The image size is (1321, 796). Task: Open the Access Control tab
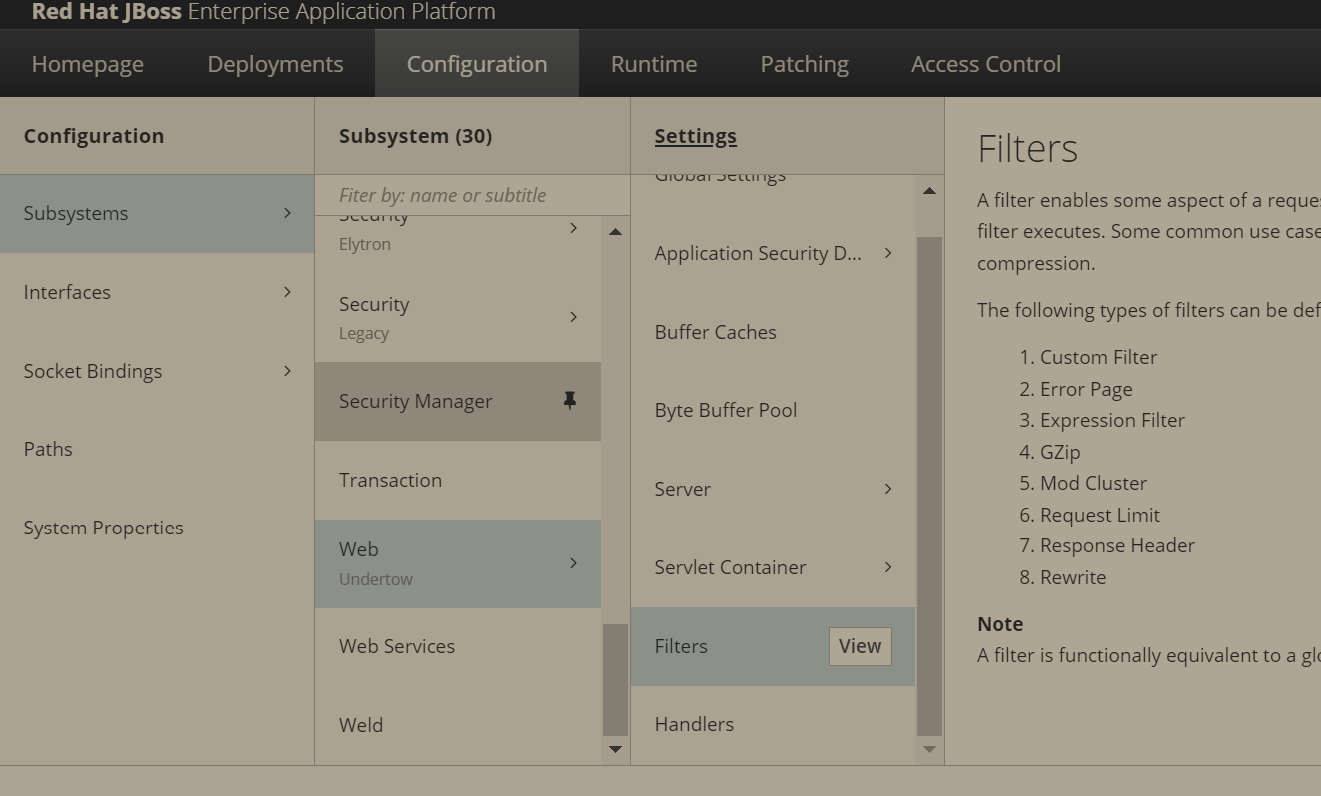pyautogui.click(x=986, y=64)
